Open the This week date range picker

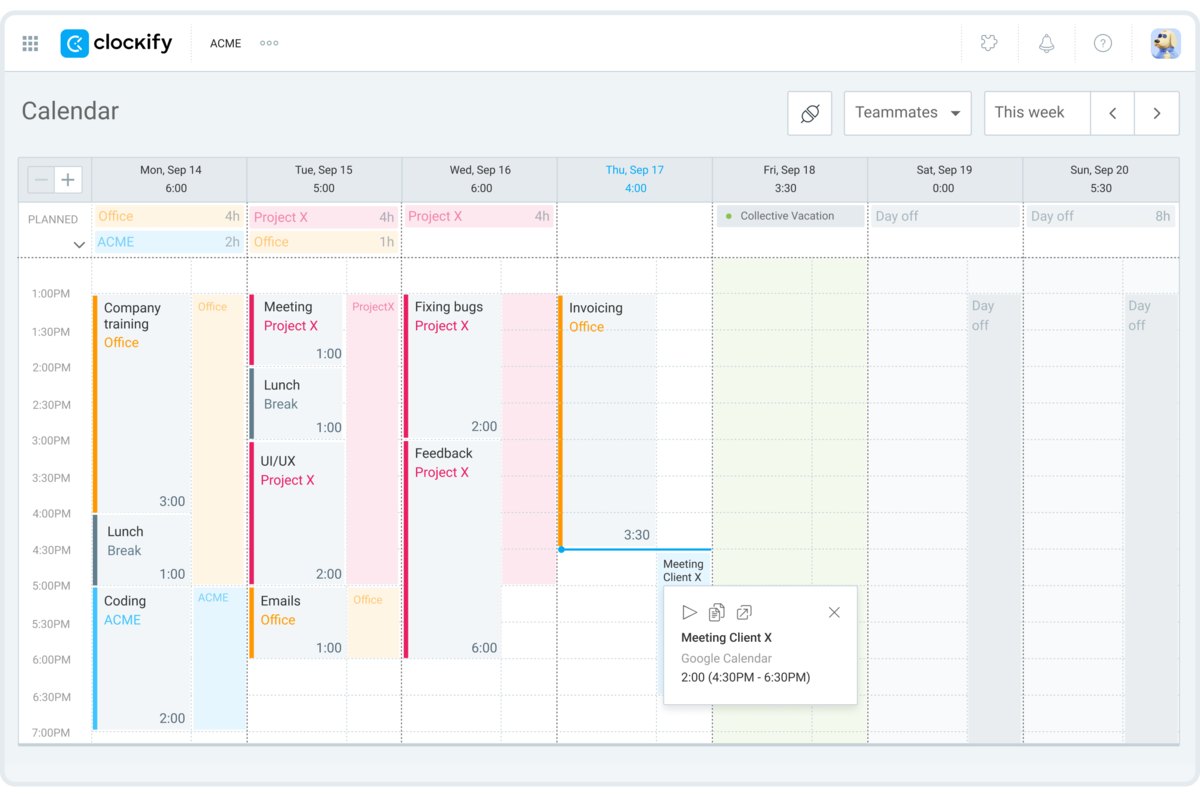(1036, 113)
